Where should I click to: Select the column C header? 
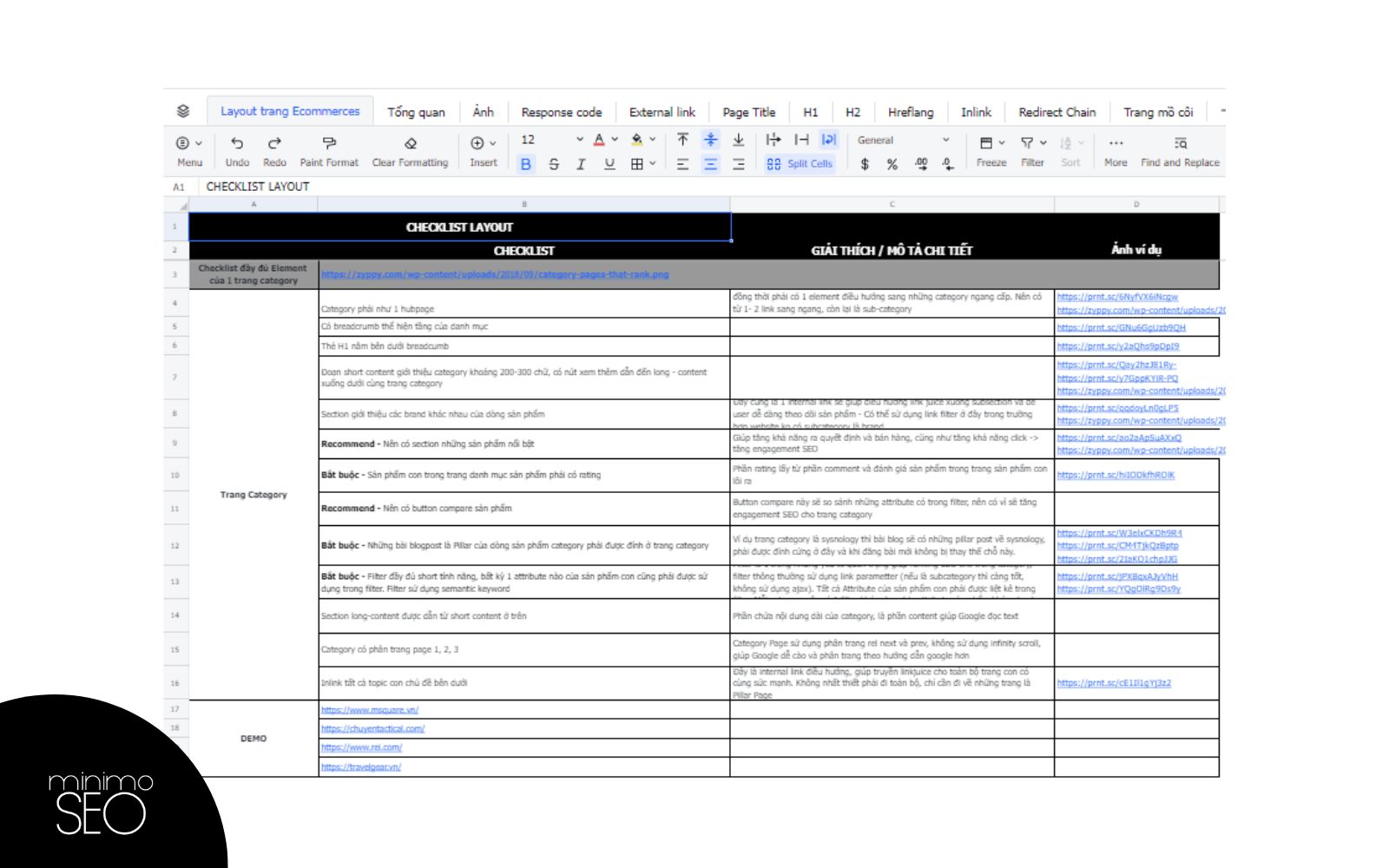tap(892, 205)
